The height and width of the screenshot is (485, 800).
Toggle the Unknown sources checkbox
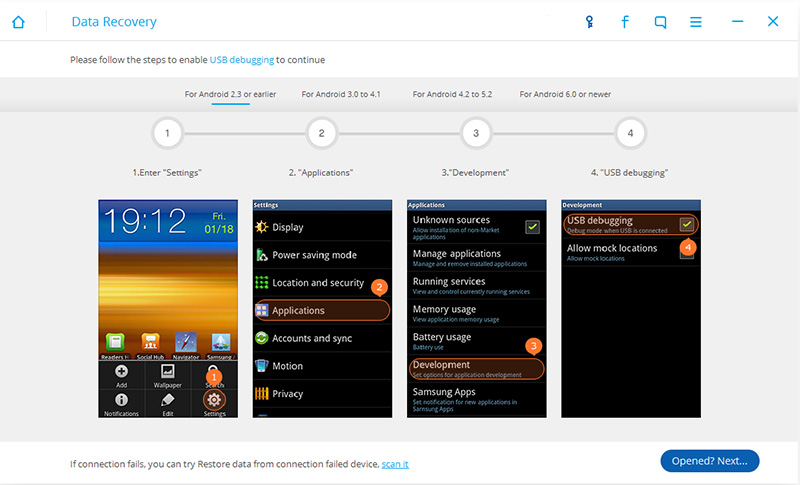pyautogui.click(x=532, y=226)
